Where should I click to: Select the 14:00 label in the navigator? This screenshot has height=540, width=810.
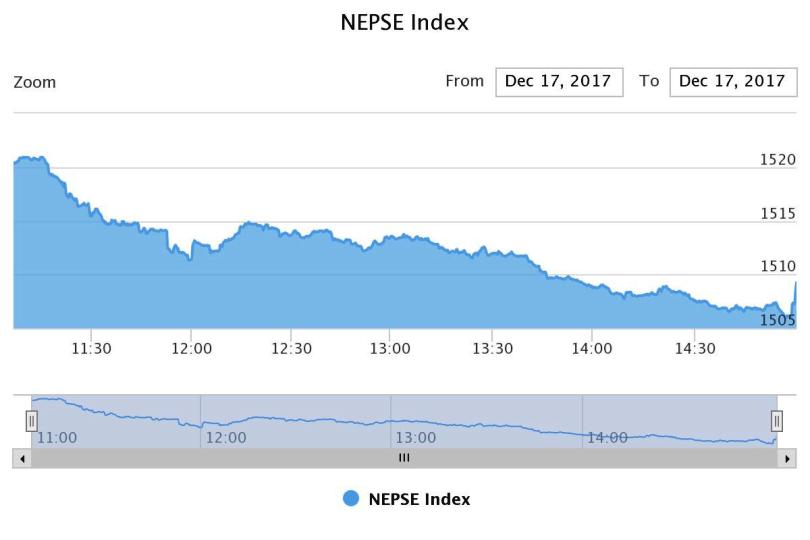tap(607, 437)
